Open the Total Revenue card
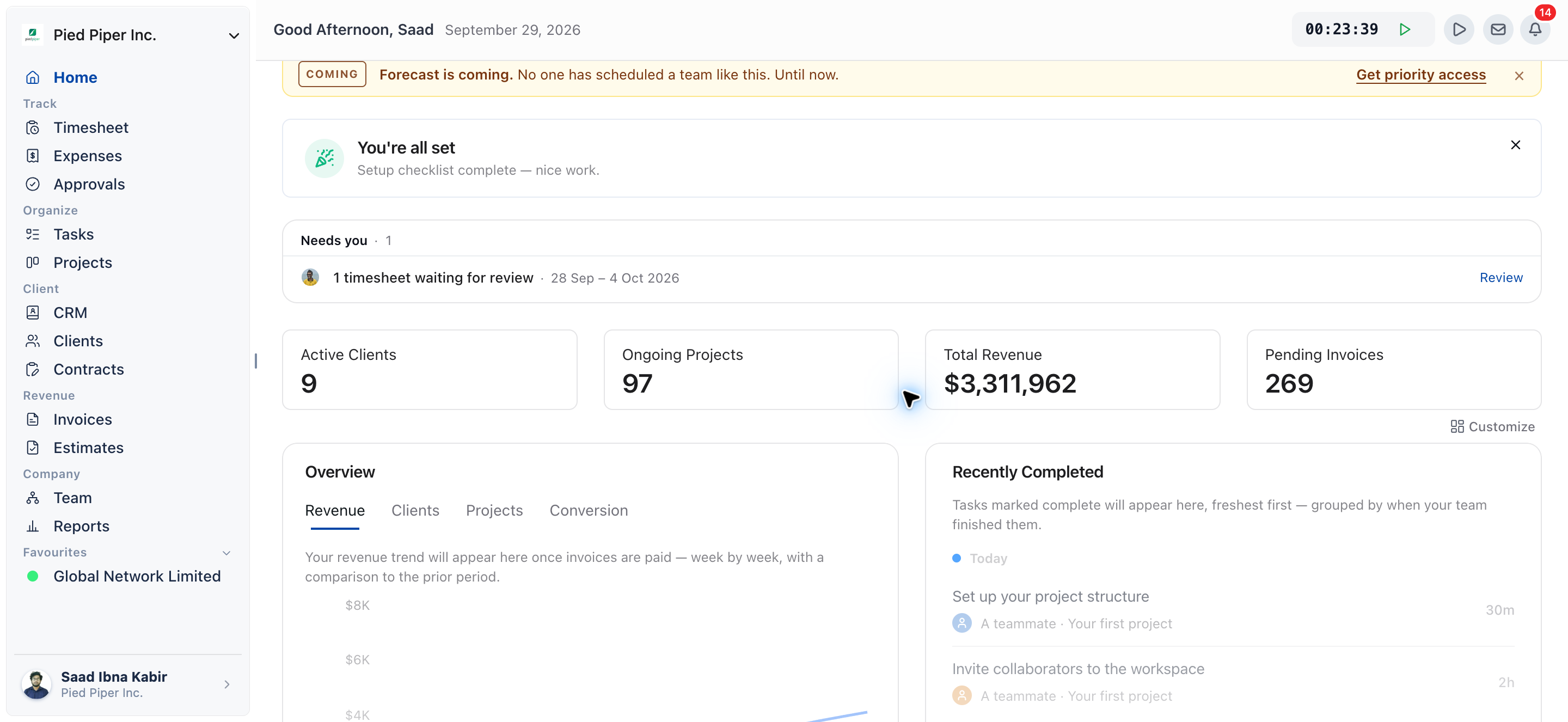 [x=1072, y=370]
